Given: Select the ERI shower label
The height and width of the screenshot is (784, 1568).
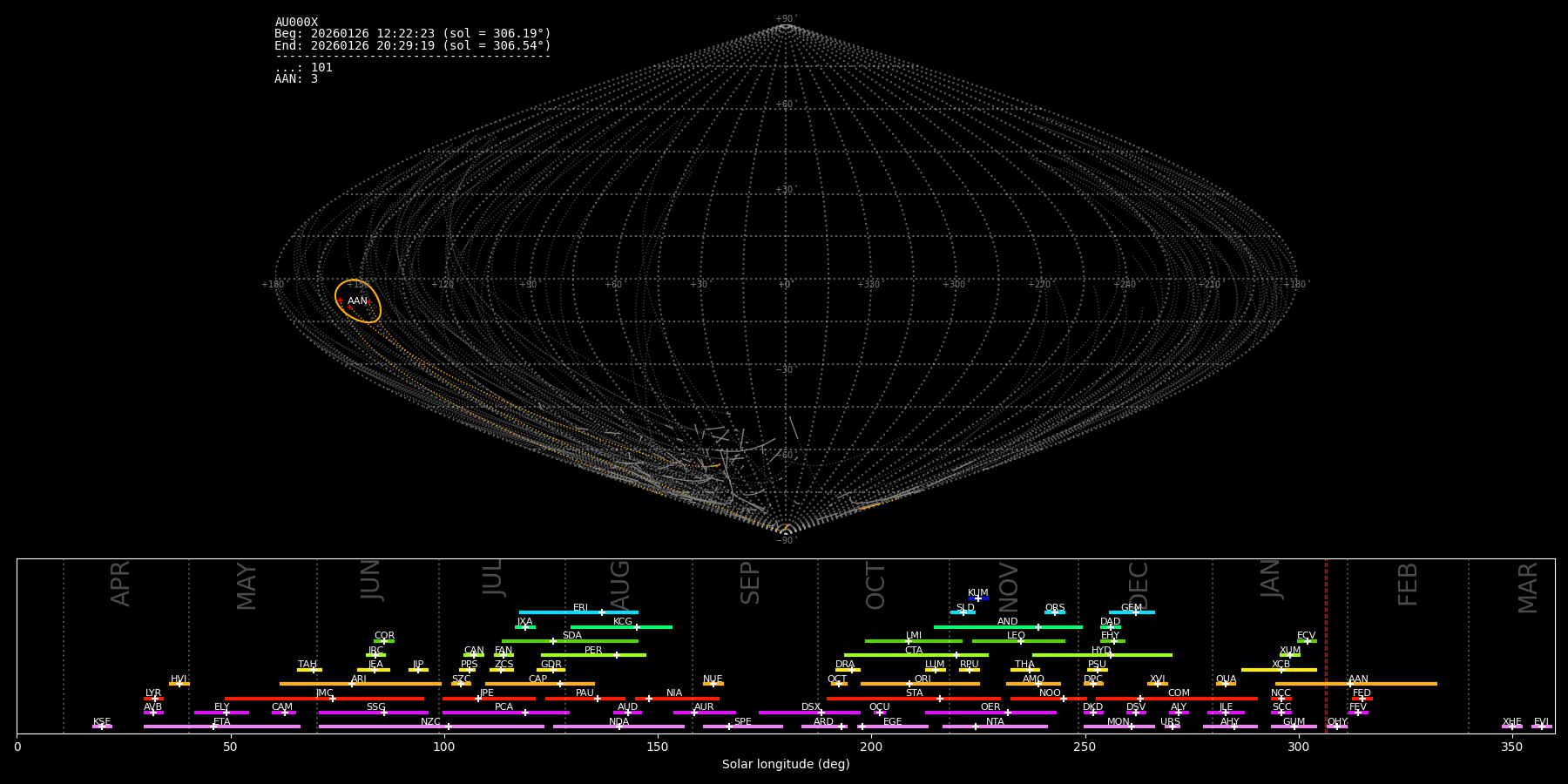Looking at the screenshot, I should (x=580, y=608).
